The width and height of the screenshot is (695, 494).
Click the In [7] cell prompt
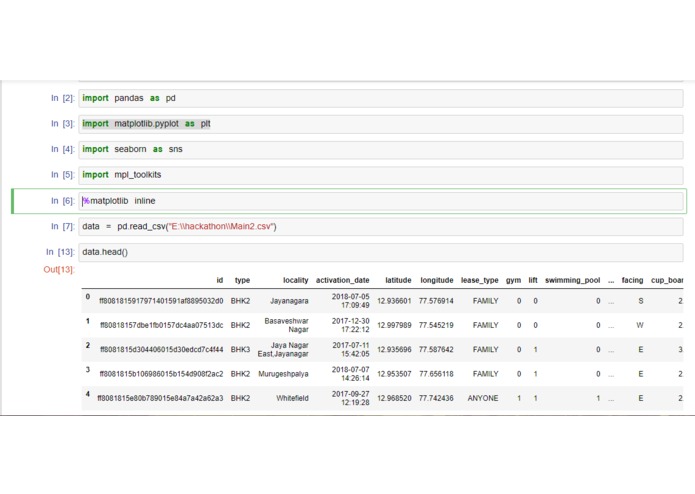[62, 227]
